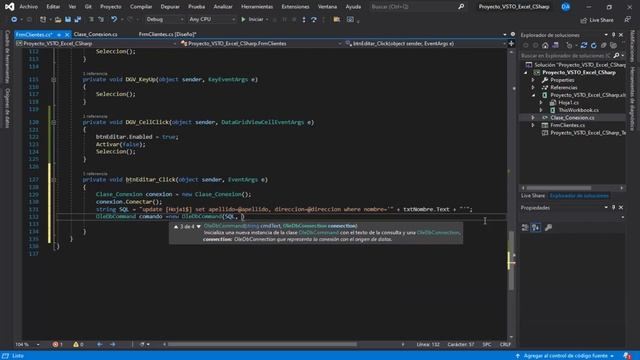Viewport: 640px width, 360px height.
Task: Click the new project toolbar icon
Action: coord(43,19)
